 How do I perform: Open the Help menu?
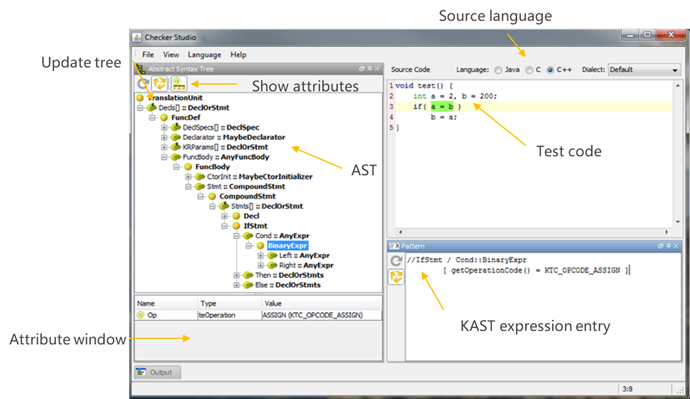(x=238, y=55)
